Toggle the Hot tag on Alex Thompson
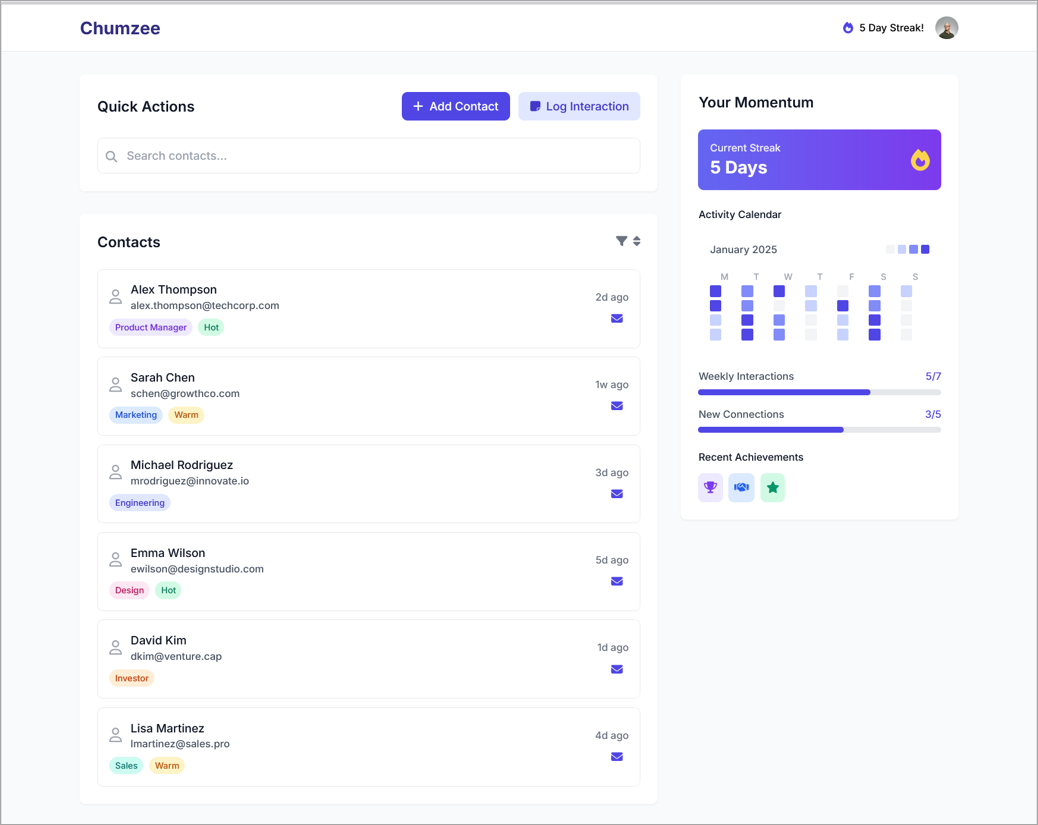 [211, 327]
